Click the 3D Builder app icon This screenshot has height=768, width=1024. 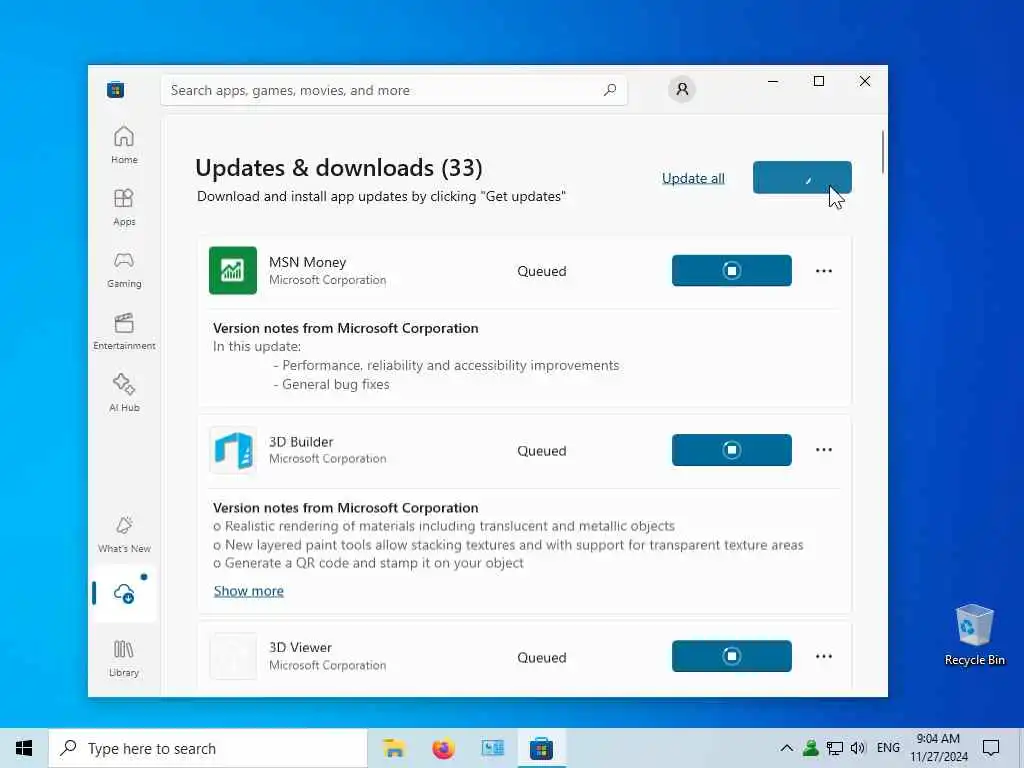coord(232,450)
